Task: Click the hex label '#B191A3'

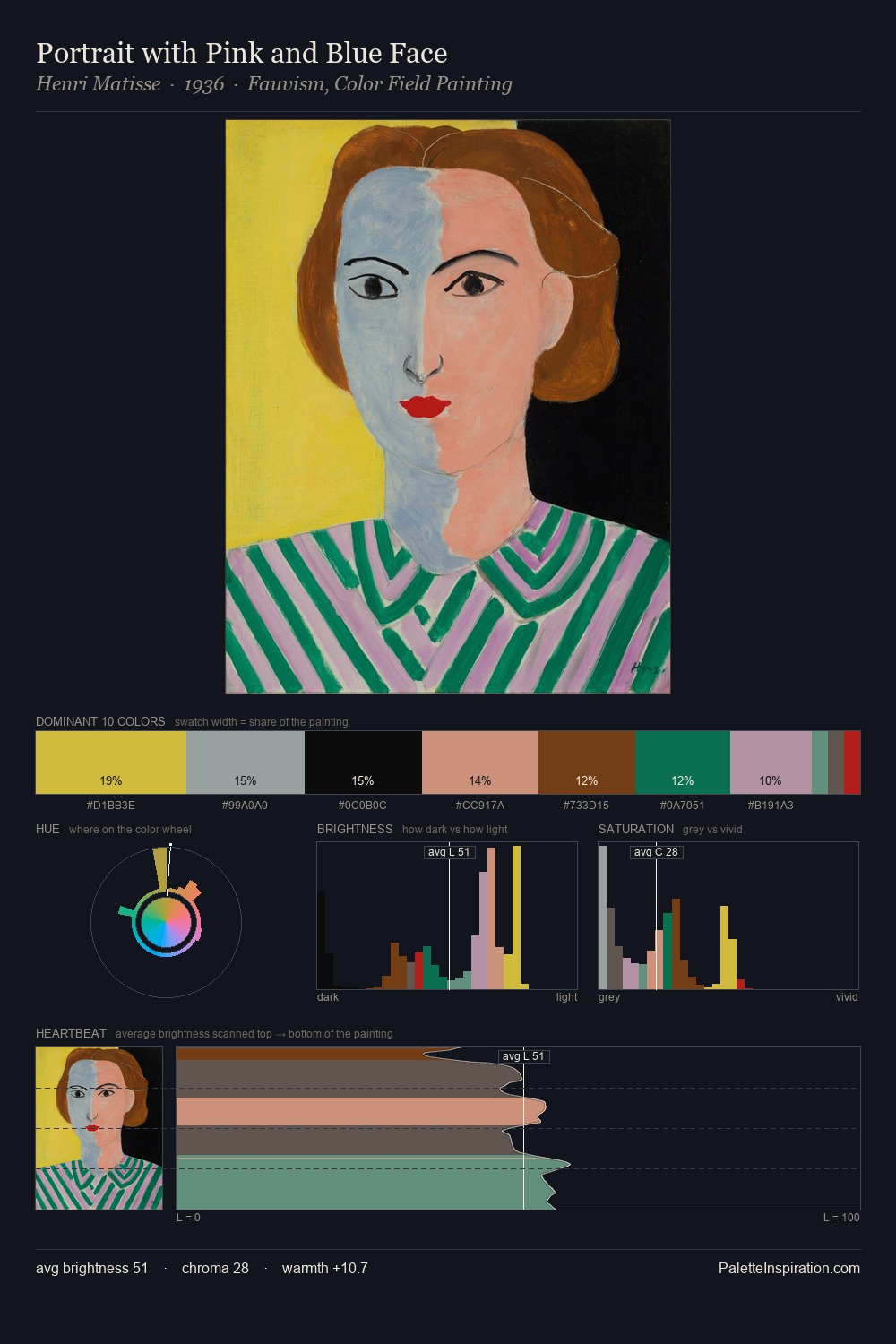Action: coord(771,806)
